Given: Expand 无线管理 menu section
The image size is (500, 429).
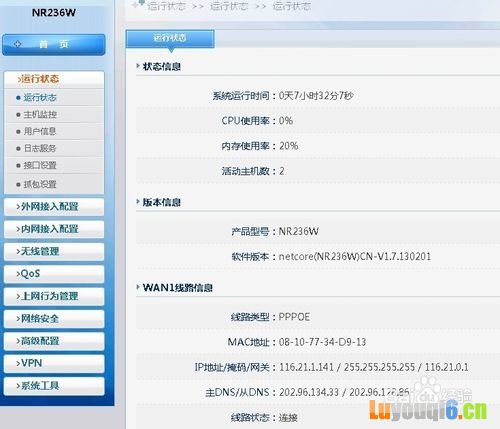Looking at the screenshot, I should coord(54,251).
